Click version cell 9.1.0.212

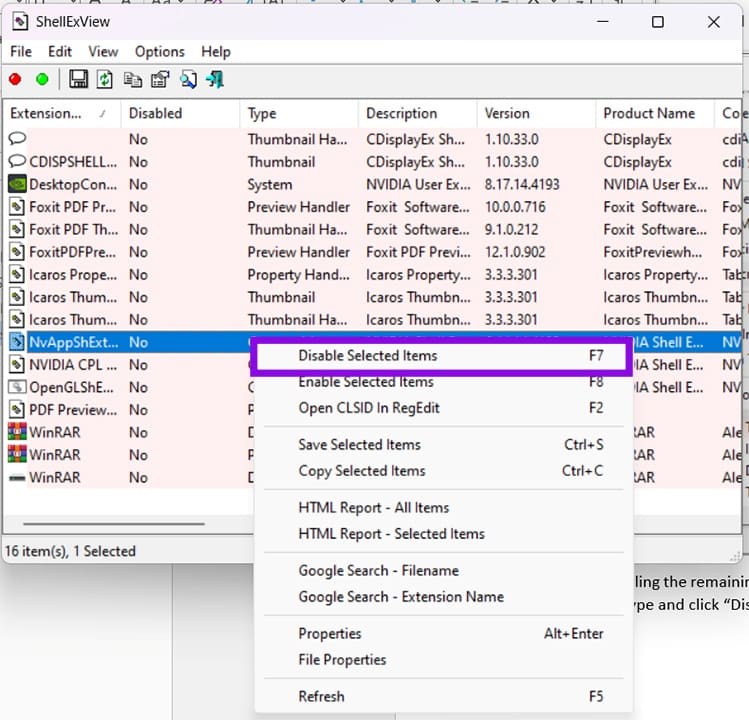tap(511, 229)
